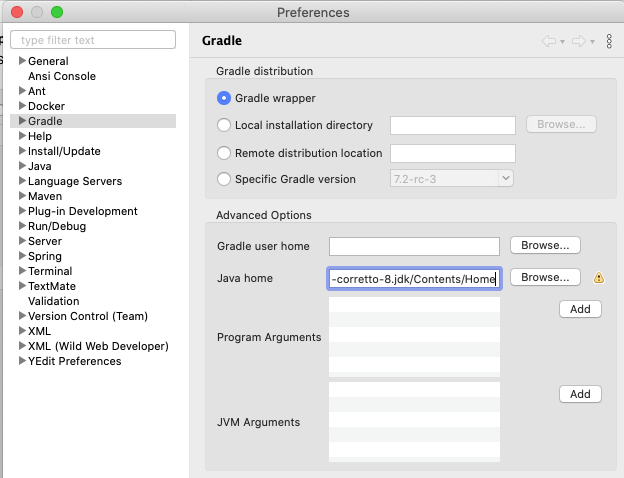
Task: Click the back navigation arrow icon
Action: click(548, 41)
